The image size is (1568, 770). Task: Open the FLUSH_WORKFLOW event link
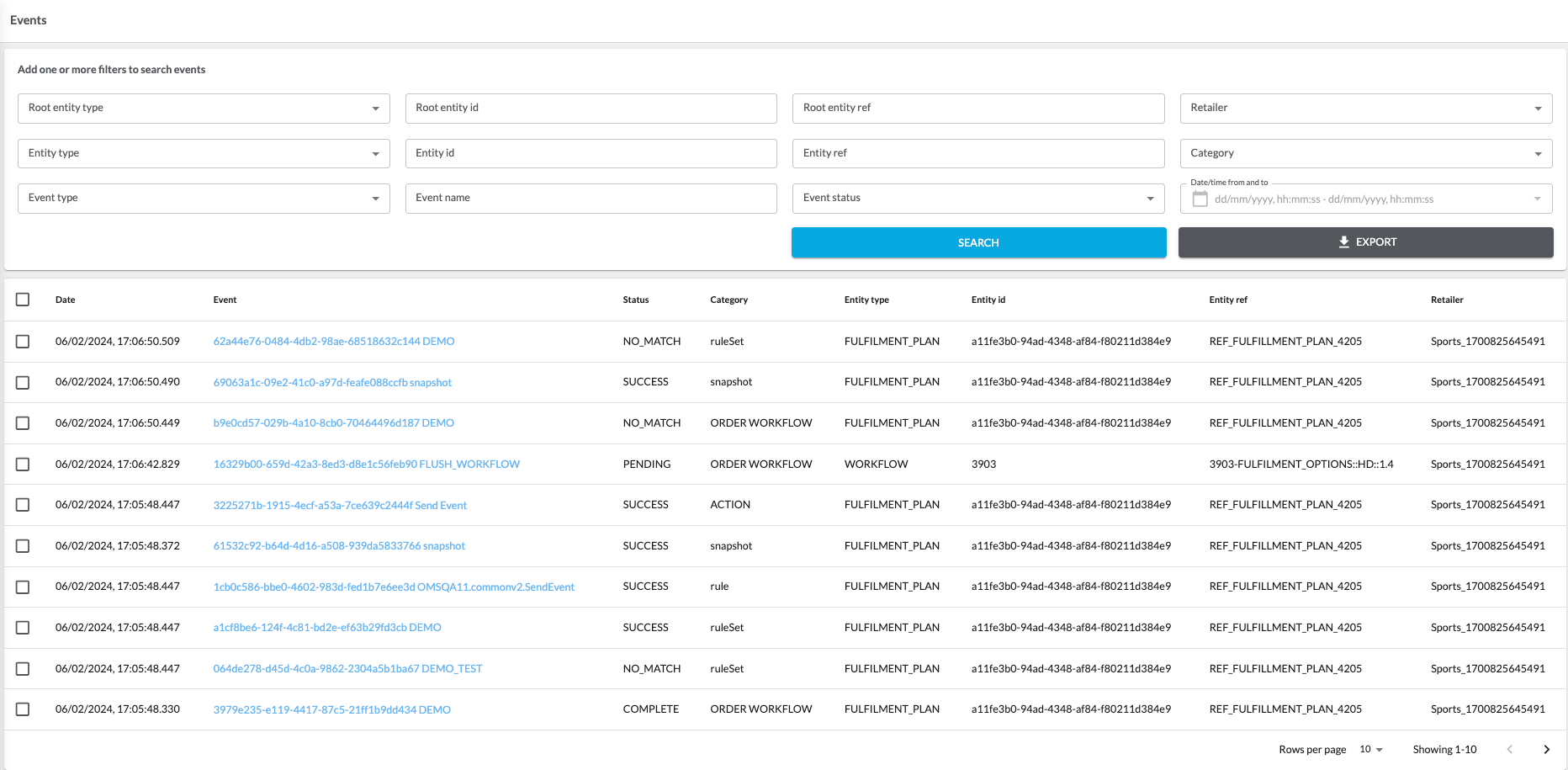point(368,464)
